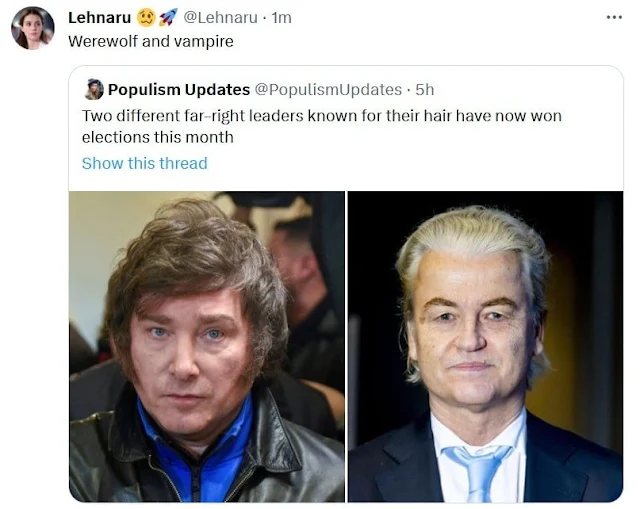The height and width of the screenshot is (509, 640).
Task: Open the 5h quoted tweet timestamp
Action: (424, 90)
